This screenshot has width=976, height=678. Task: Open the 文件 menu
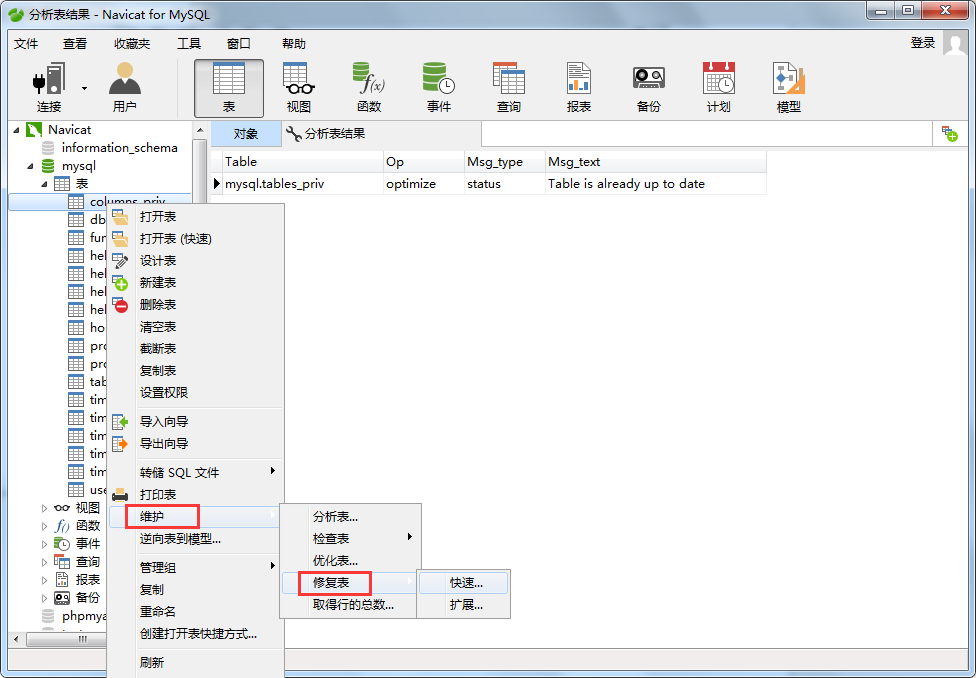26,44
